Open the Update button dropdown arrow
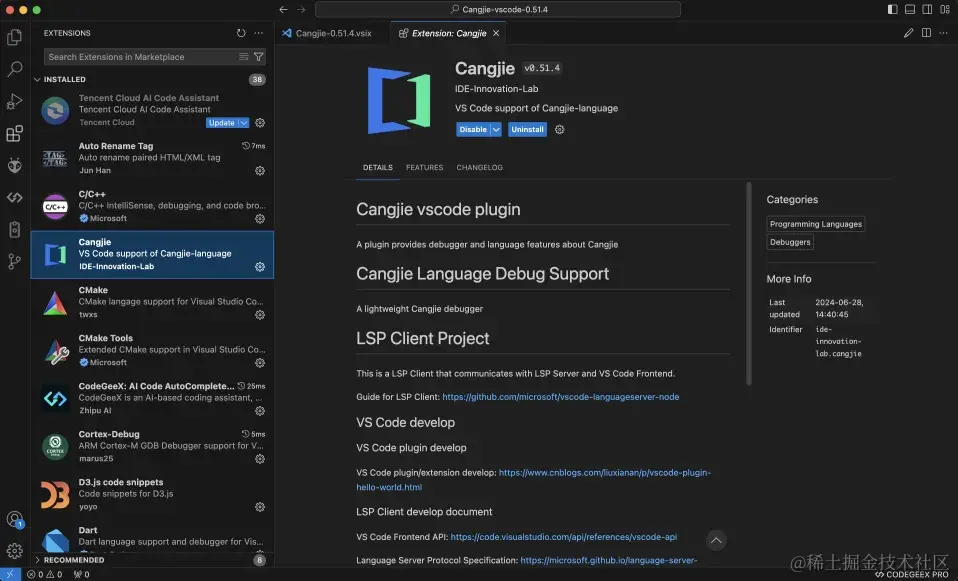The height and width of the screenshot is (581, 958). coord(244,123)
